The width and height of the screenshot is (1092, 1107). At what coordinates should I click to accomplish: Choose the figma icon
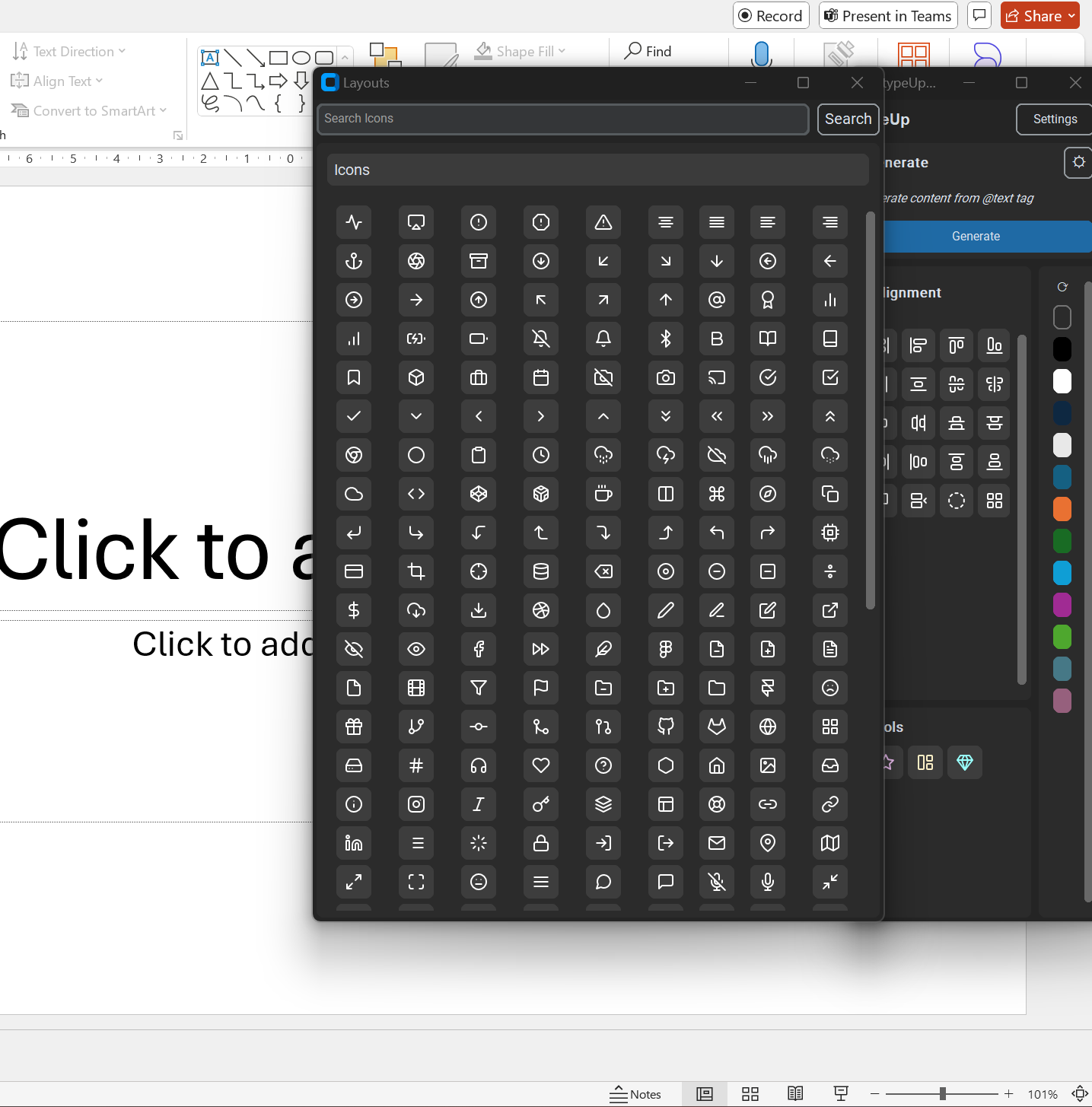(666, 649)
